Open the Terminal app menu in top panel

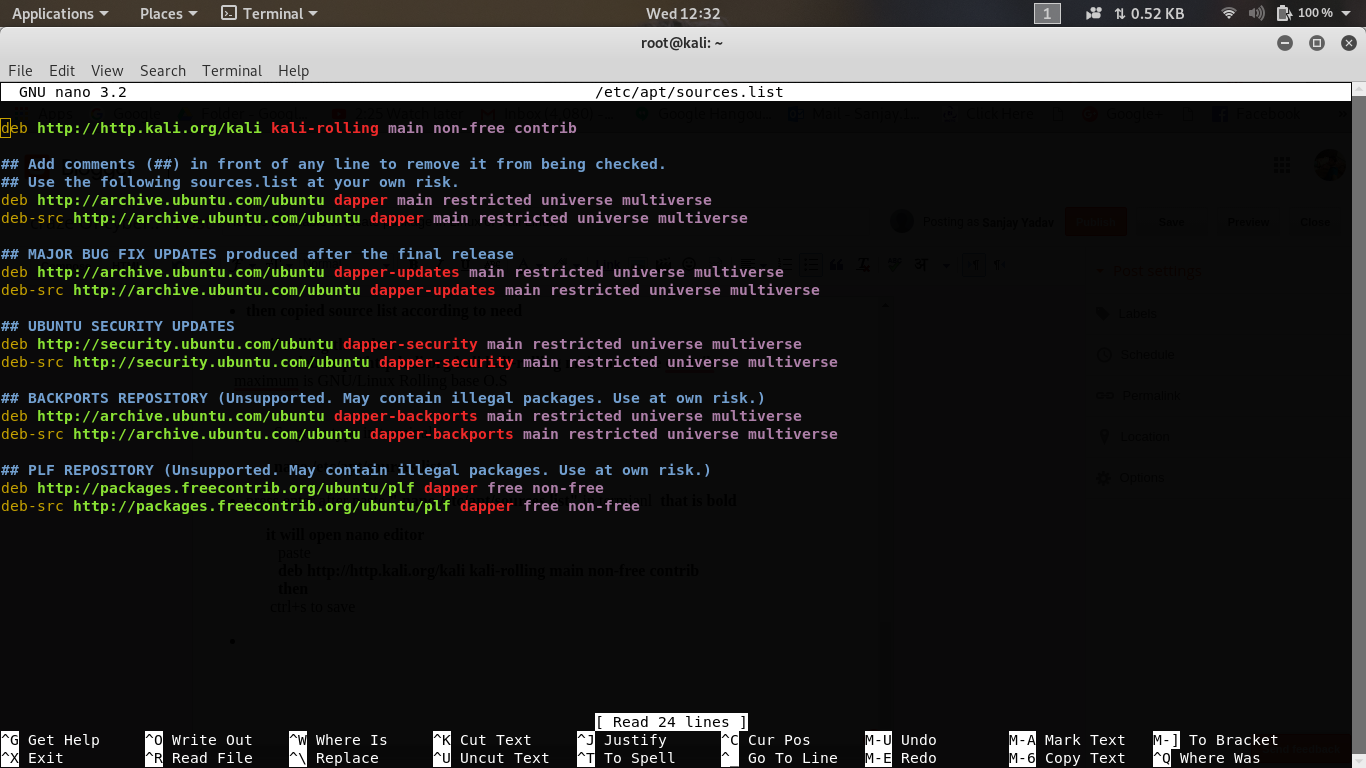281,13
